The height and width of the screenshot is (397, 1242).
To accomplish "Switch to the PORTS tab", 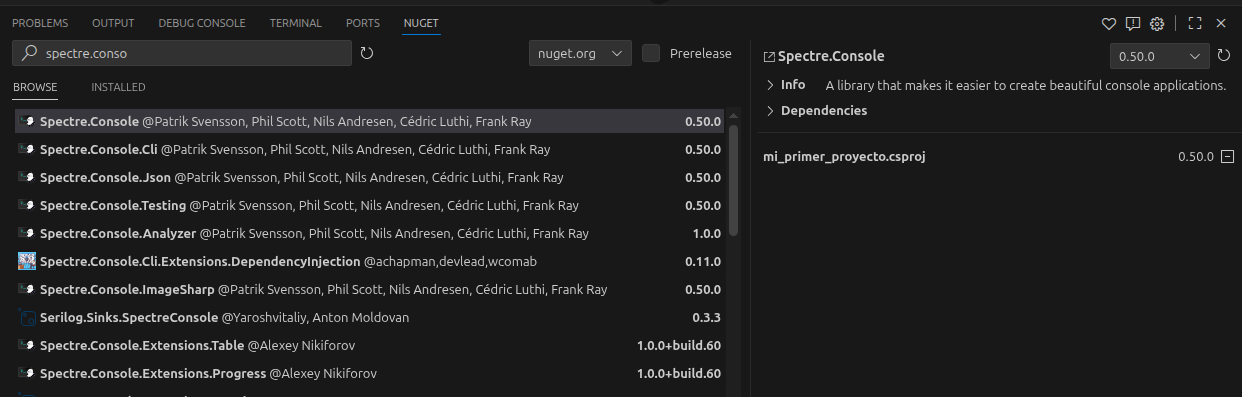I will click(x=363, y=23).
